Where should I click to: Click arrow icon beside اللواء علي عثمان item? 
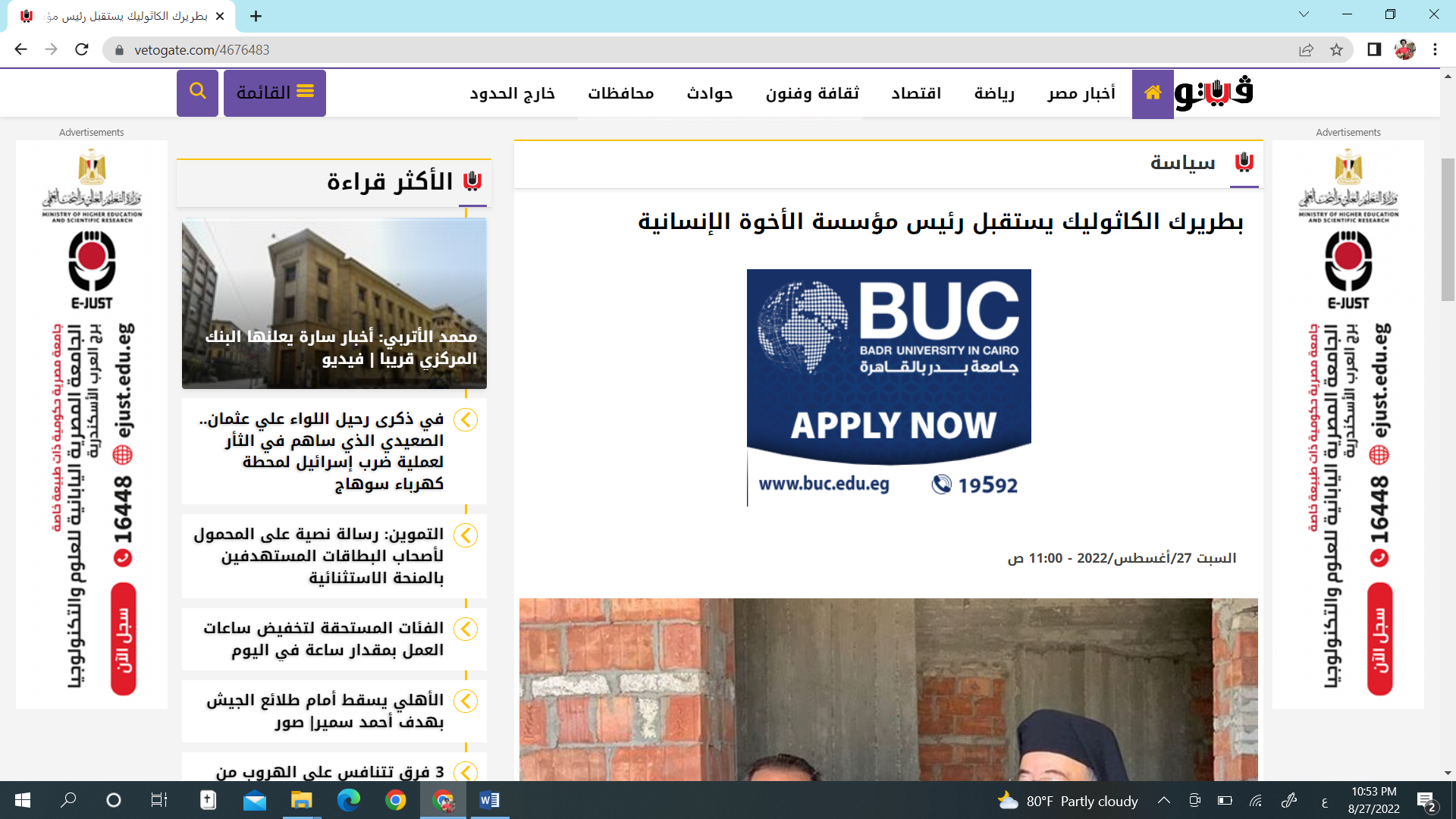[x=466, y=419]
